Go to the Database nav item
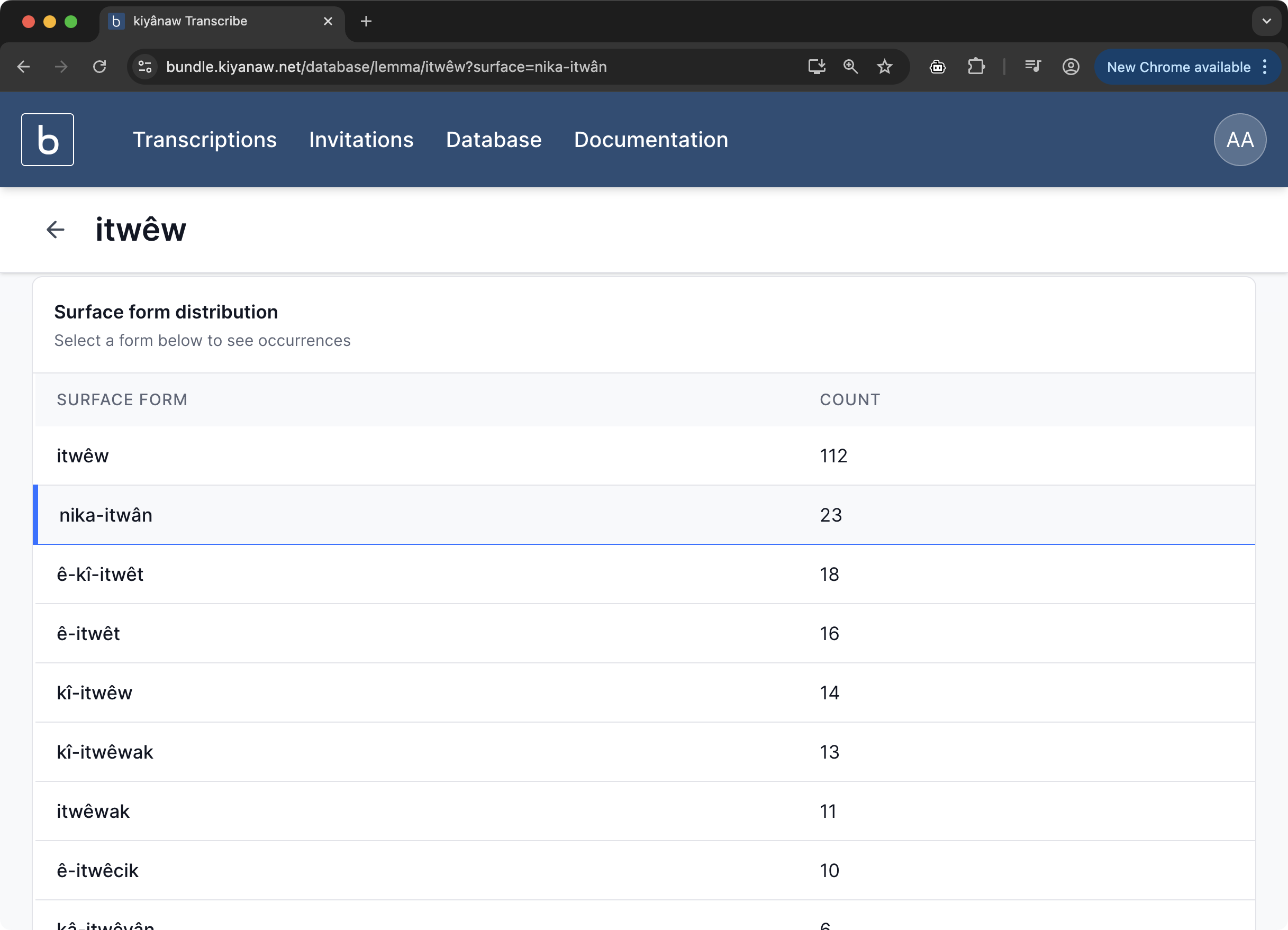The image size is (1288, 930). [494, 140]
